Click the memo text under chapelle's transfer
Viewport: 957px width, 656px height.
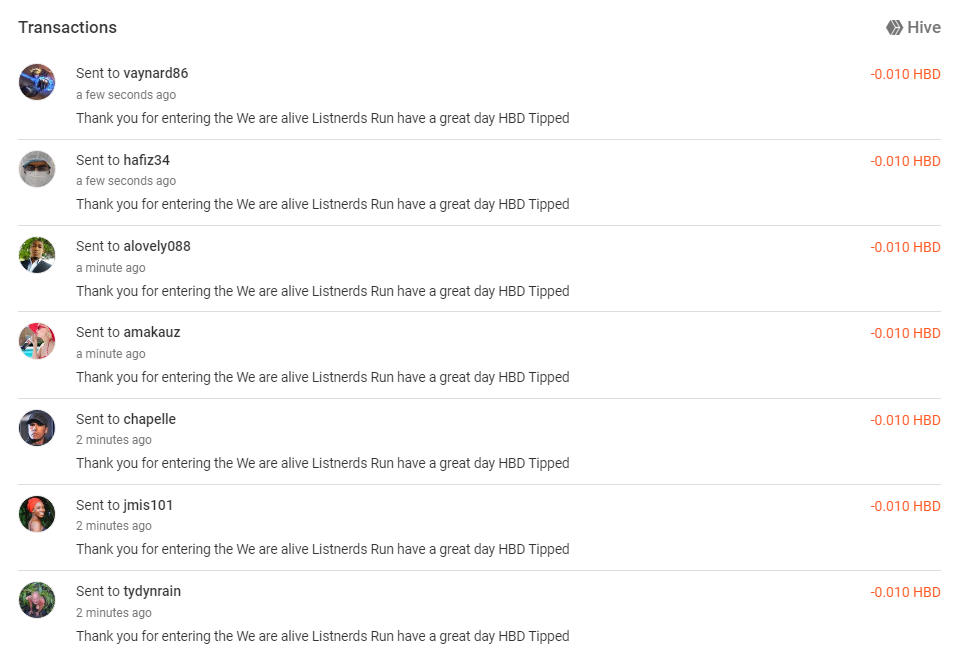[x=322, y=463]
